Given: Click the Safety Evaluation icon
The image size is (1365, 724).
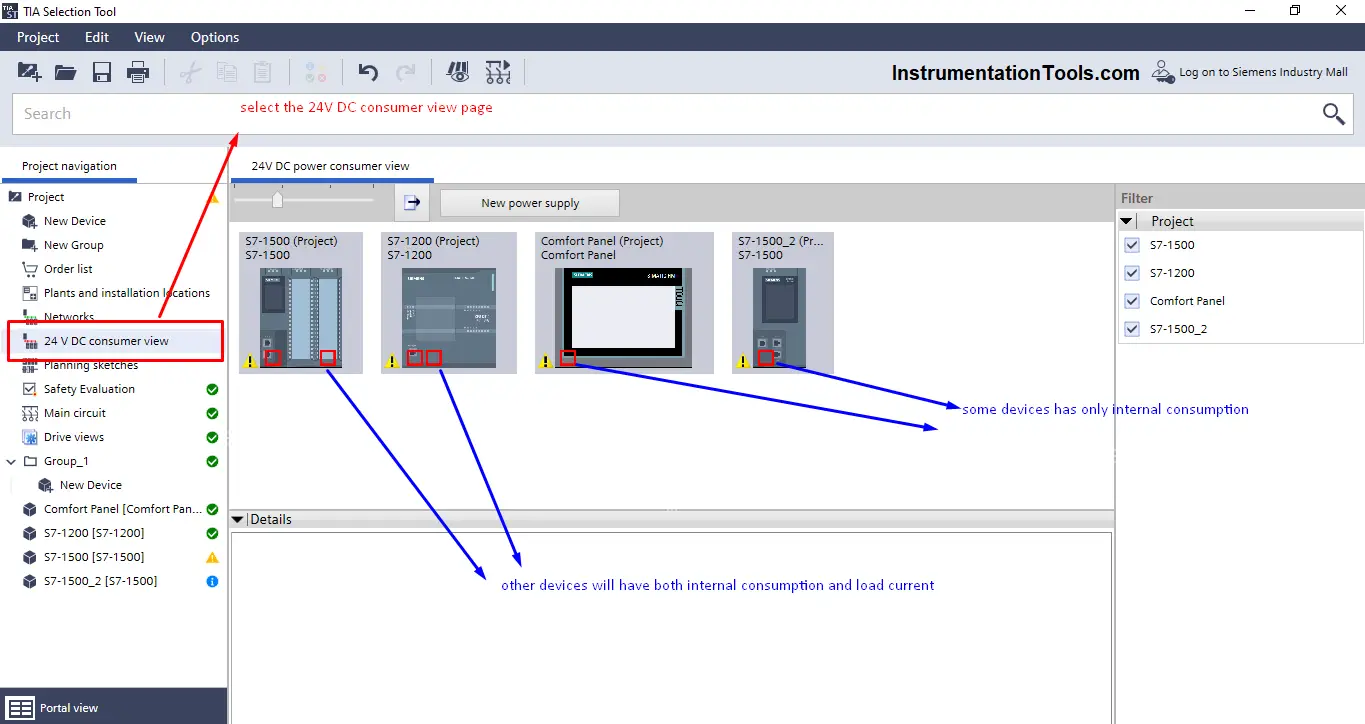Looking at the screenshot, I should [29, 389].
